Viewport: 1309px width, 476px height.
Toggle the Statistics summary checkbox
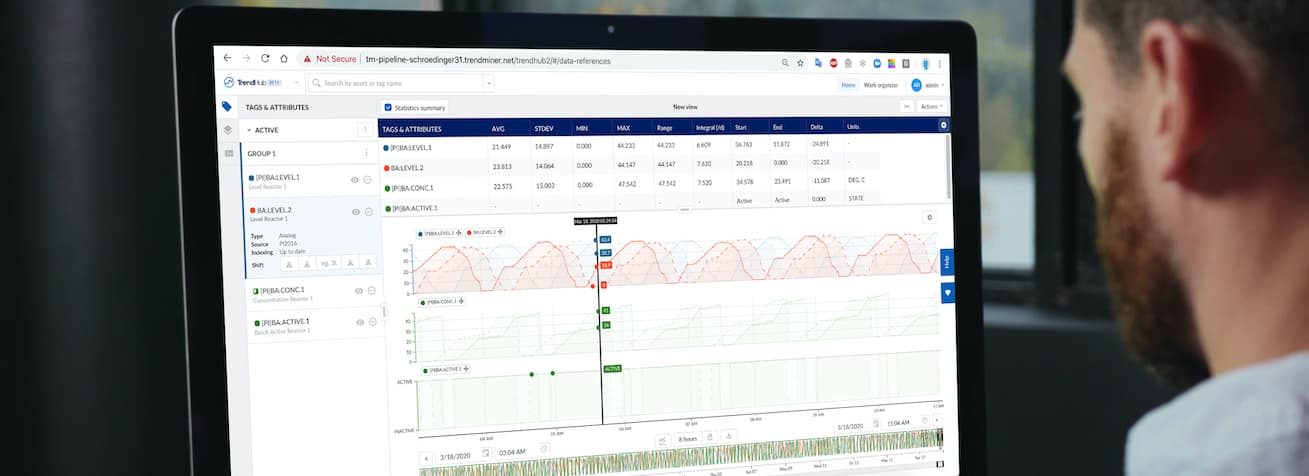[x=389, y=107]
